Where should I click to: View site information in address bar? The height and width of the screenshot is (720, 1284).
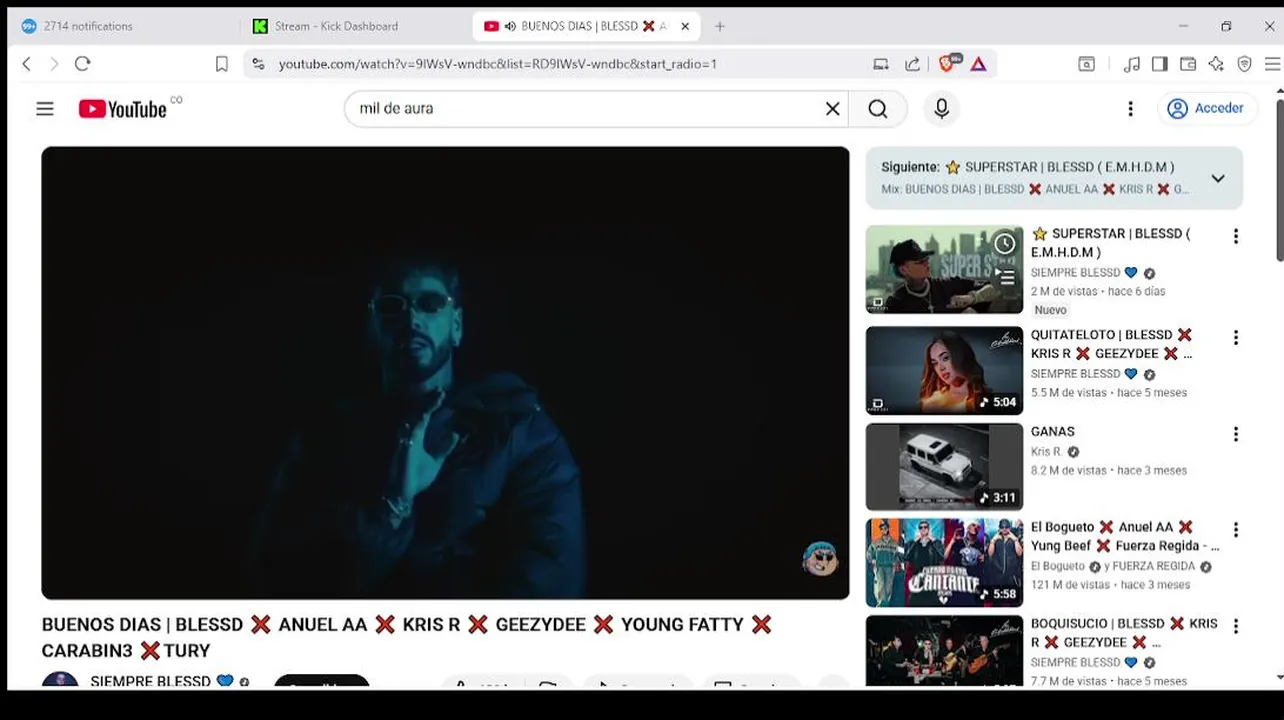point(258,64)
